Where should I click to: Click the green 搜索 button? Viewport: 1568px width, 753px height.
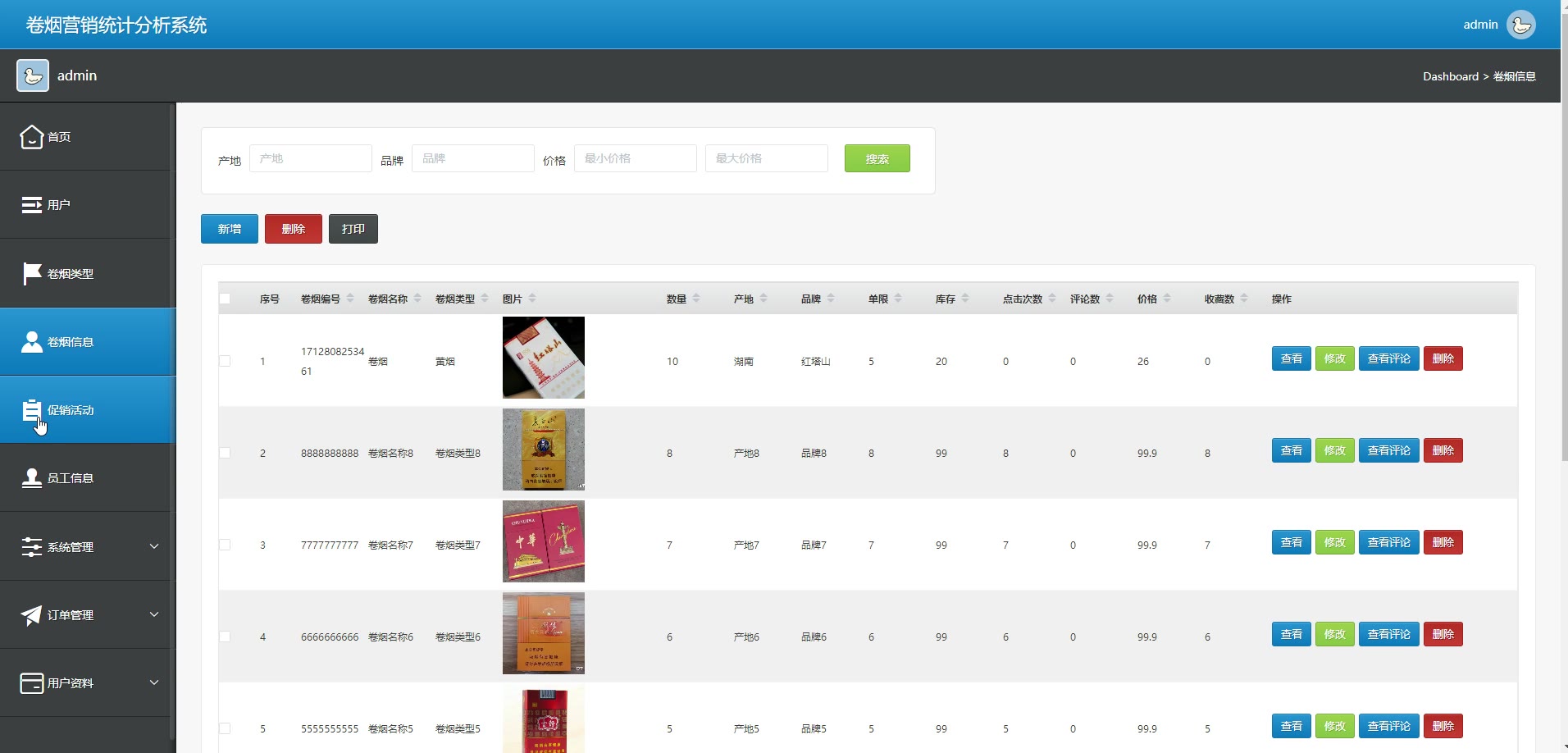coord(877,158)
